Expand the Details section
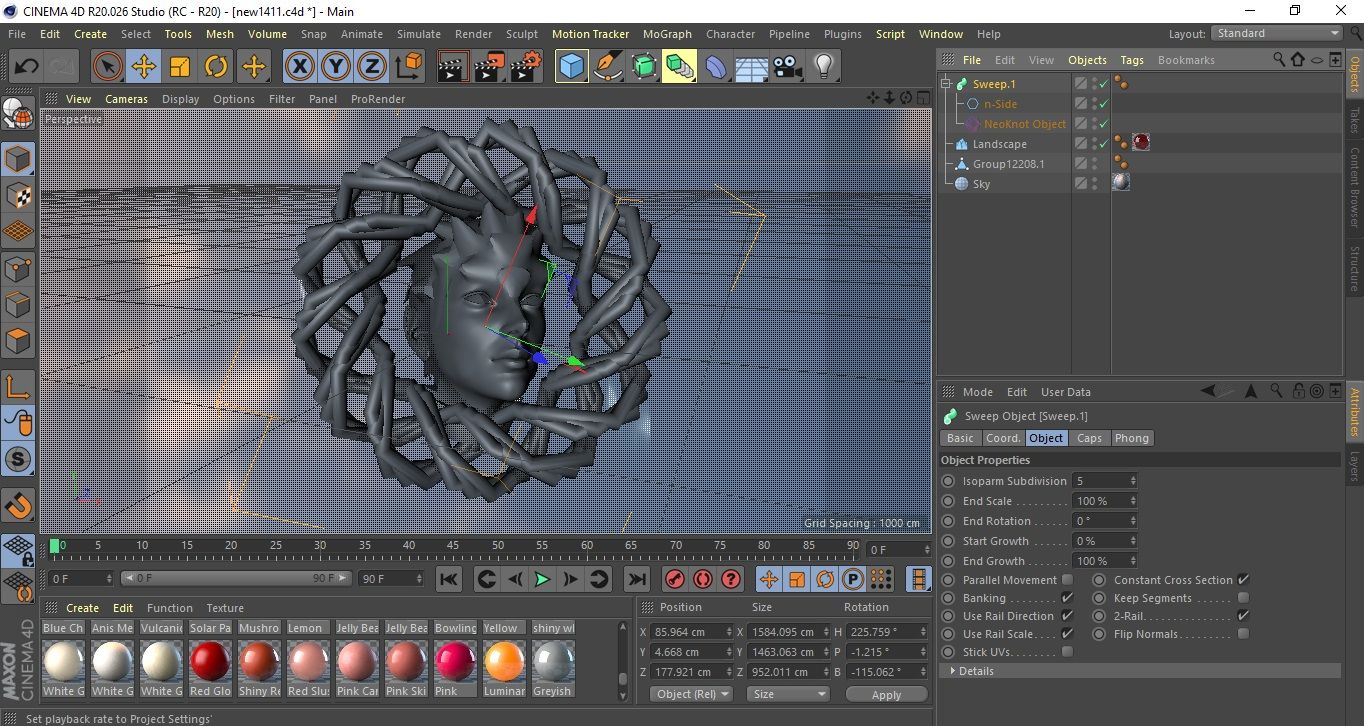 pos(976,671)
